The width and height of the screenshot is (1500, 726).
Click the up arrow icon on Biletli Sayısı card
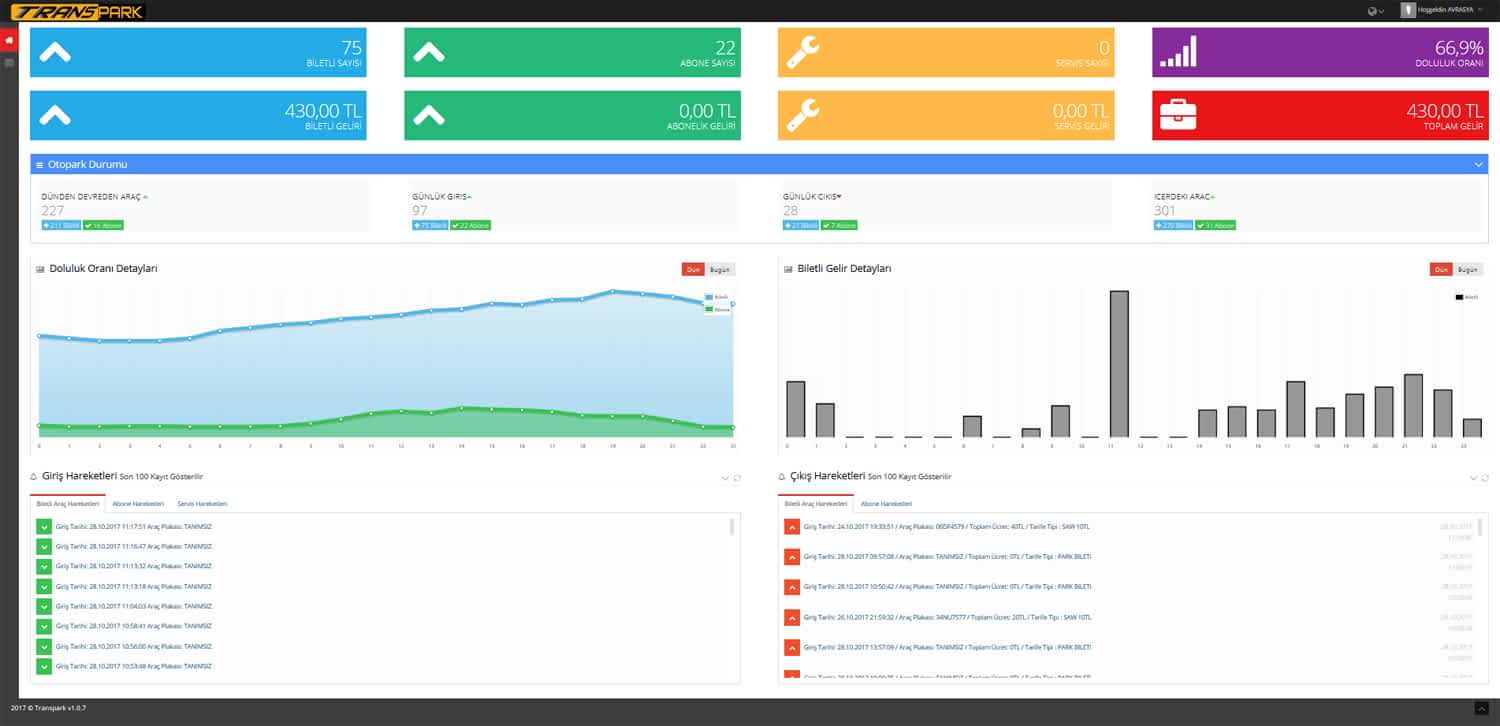pyautogui.click(x=55, y=52)
